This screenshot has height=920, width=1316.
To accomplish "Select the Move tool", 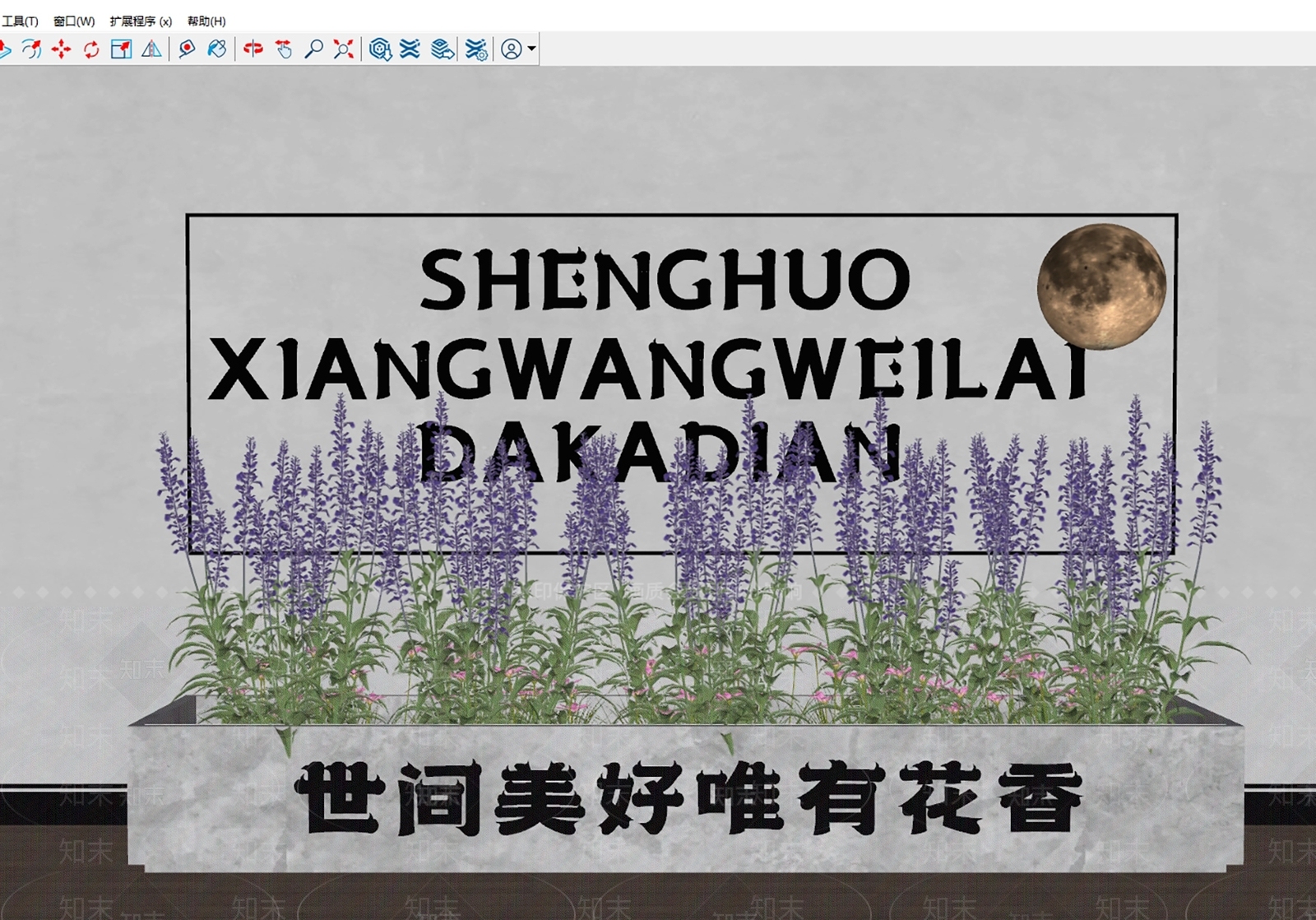I will pos(61,49).
